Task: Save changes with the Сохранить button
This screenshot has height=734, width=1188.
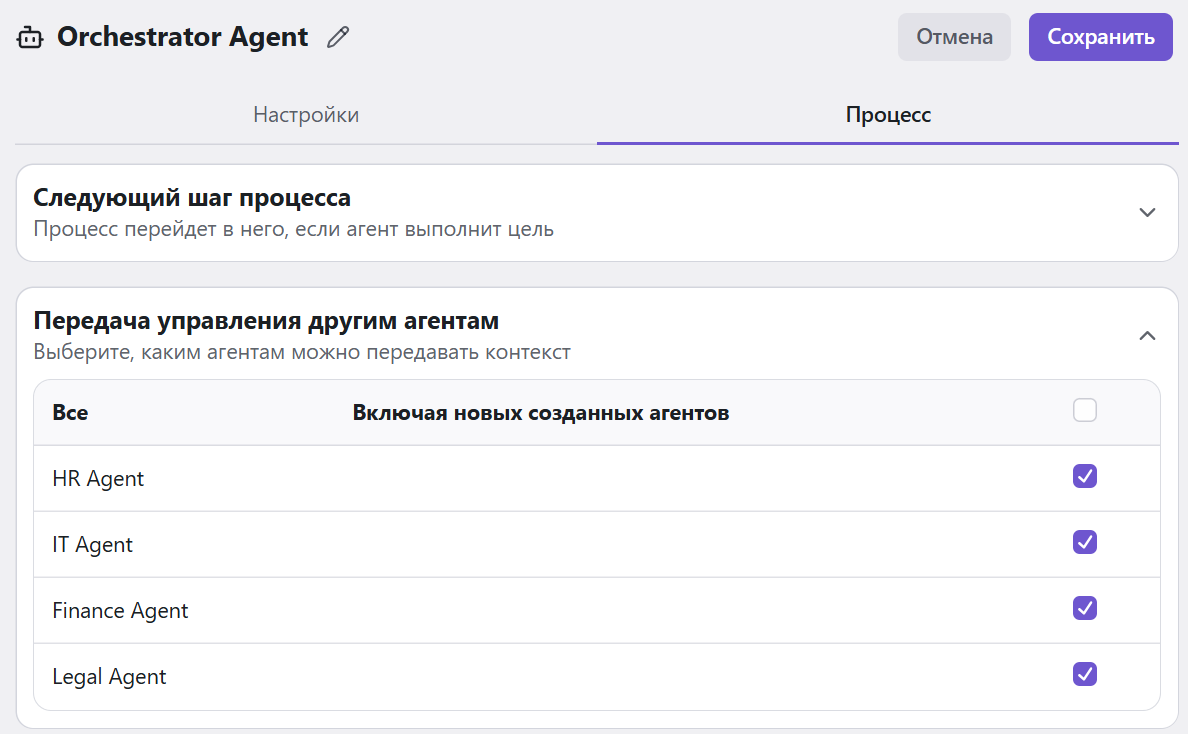Action: pyautogui.click(x=1100, y=37)
